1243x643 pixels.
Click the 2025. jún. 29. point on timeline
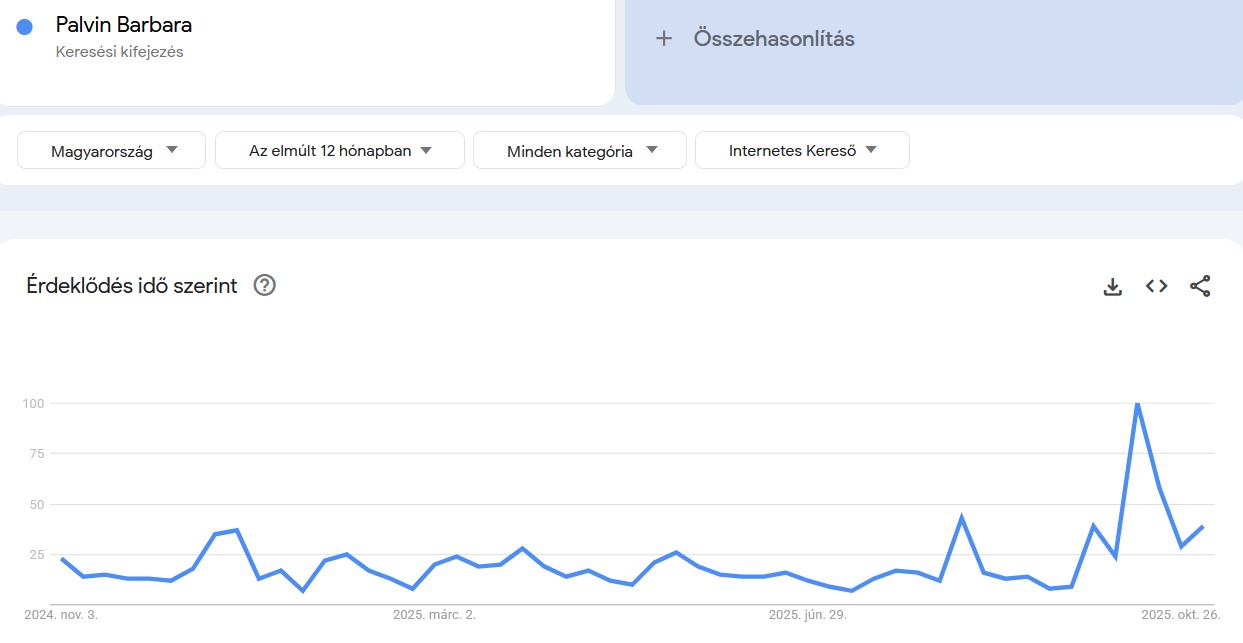coord(809,615)
